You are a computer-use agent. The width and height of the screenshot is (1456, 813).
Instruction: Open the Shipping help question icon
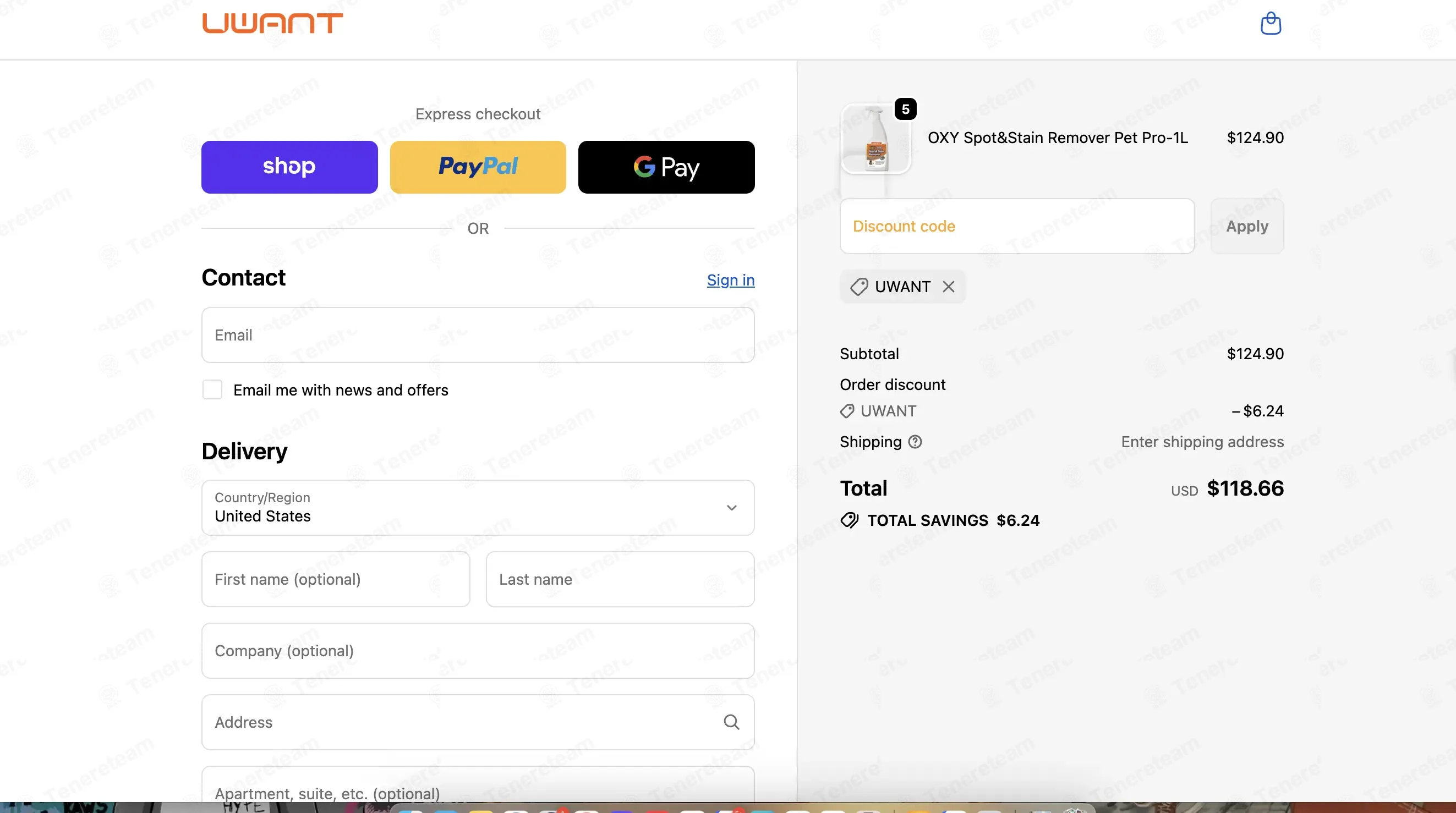point(915,442)
